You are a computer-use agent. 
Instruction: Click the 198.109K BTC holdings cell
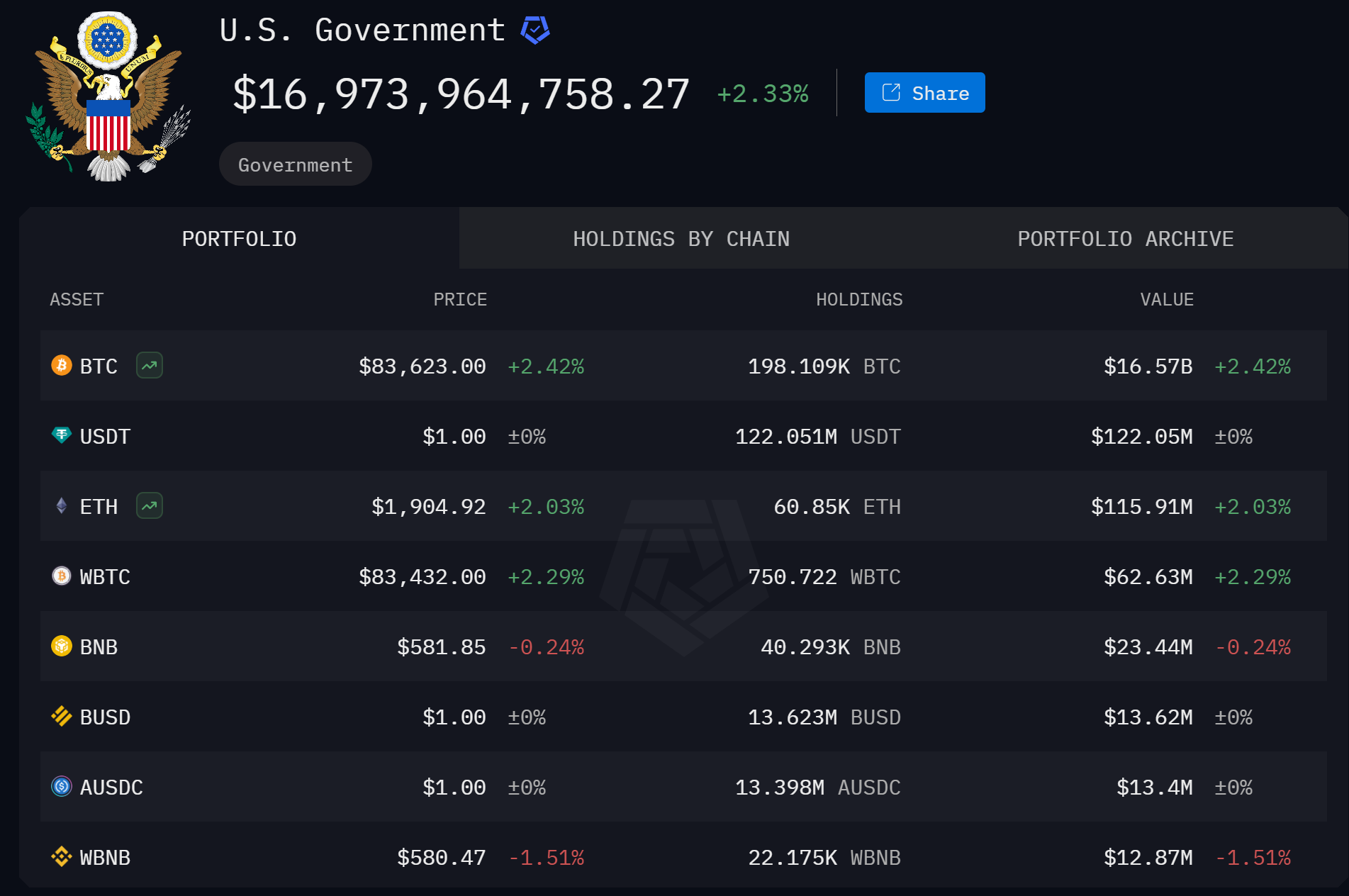[x=824, y=366]
